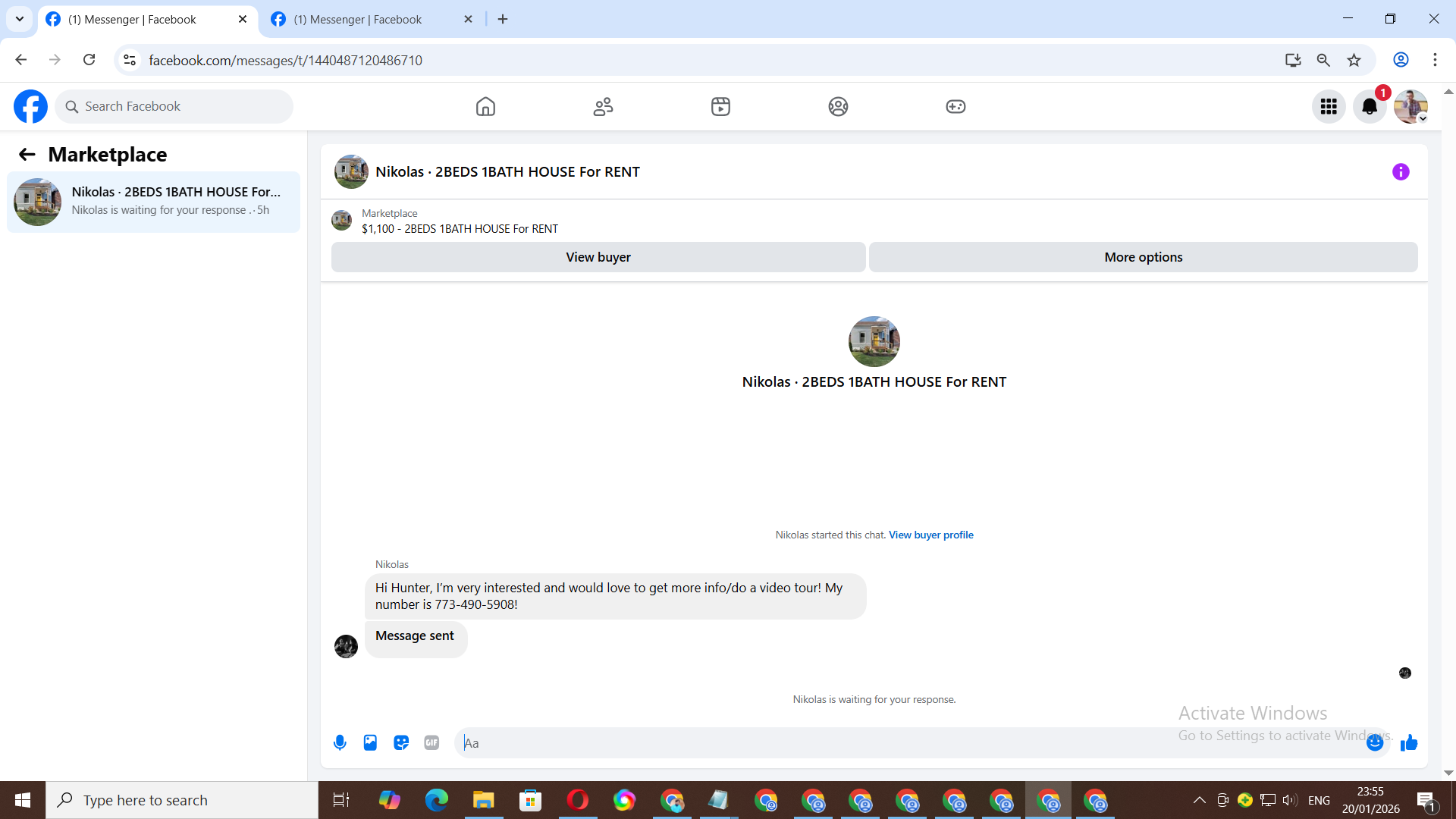This screenshot has width=1456, height=819.
Task: Go to the Home feed icon
Action: click(485, 106)
